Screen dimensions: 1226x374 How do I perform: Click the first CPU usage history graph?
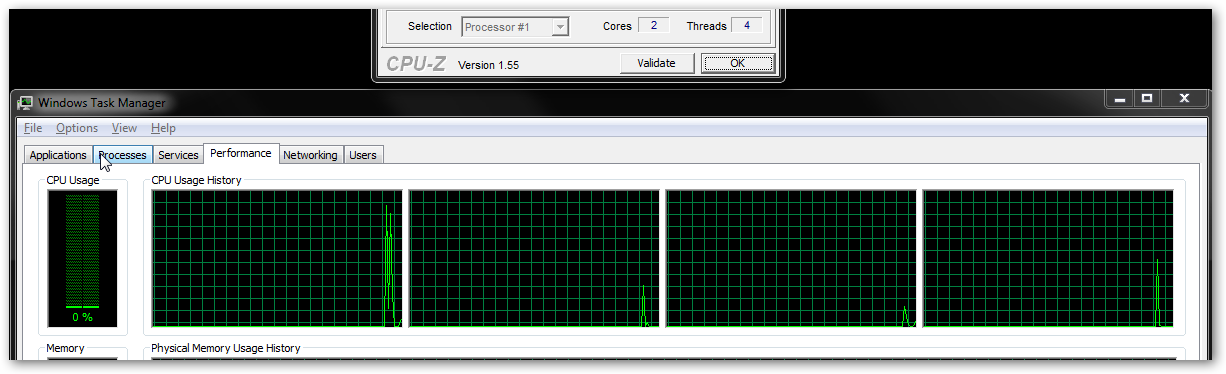(277, 258)
